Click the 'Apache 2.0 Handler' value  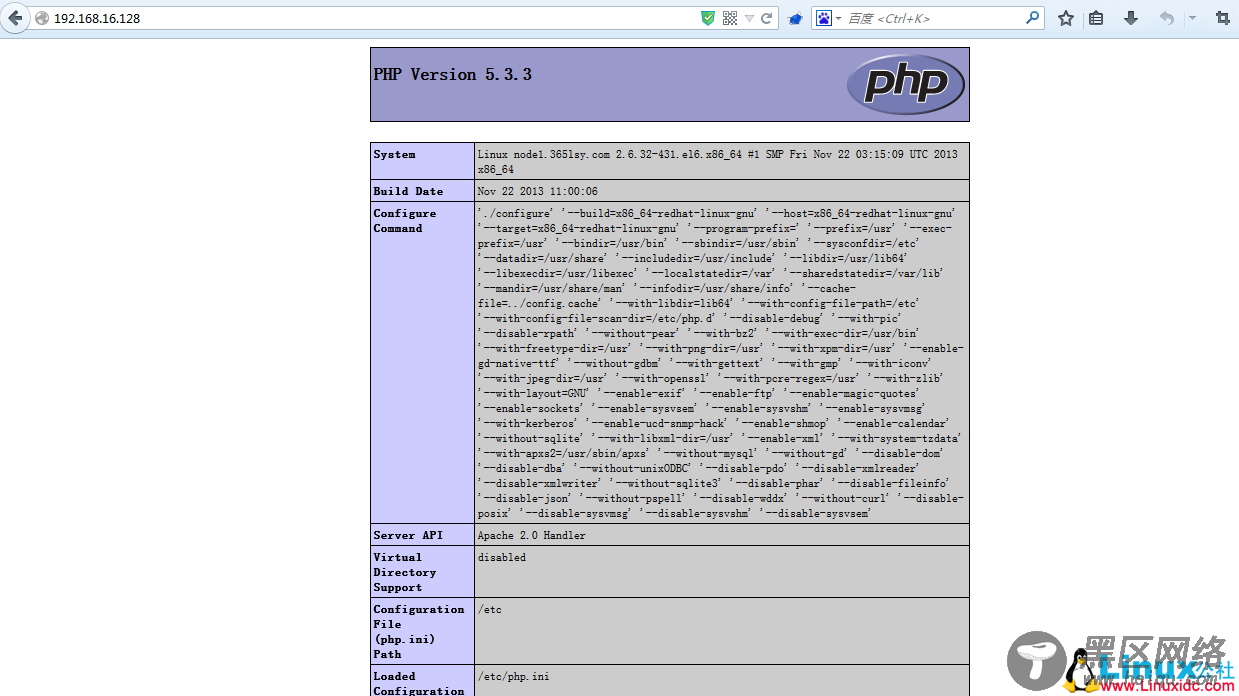[531, 535]
